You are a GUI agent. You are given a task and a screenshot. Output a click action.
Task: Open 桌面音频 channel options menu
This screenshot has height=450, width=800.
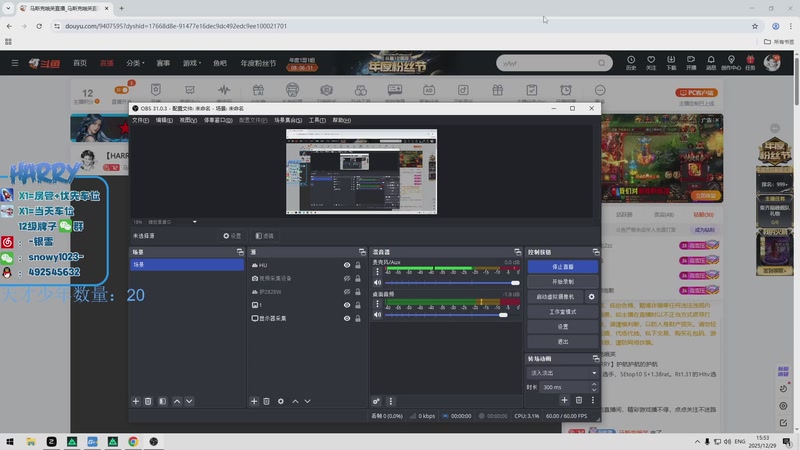[x=378, y=304]
